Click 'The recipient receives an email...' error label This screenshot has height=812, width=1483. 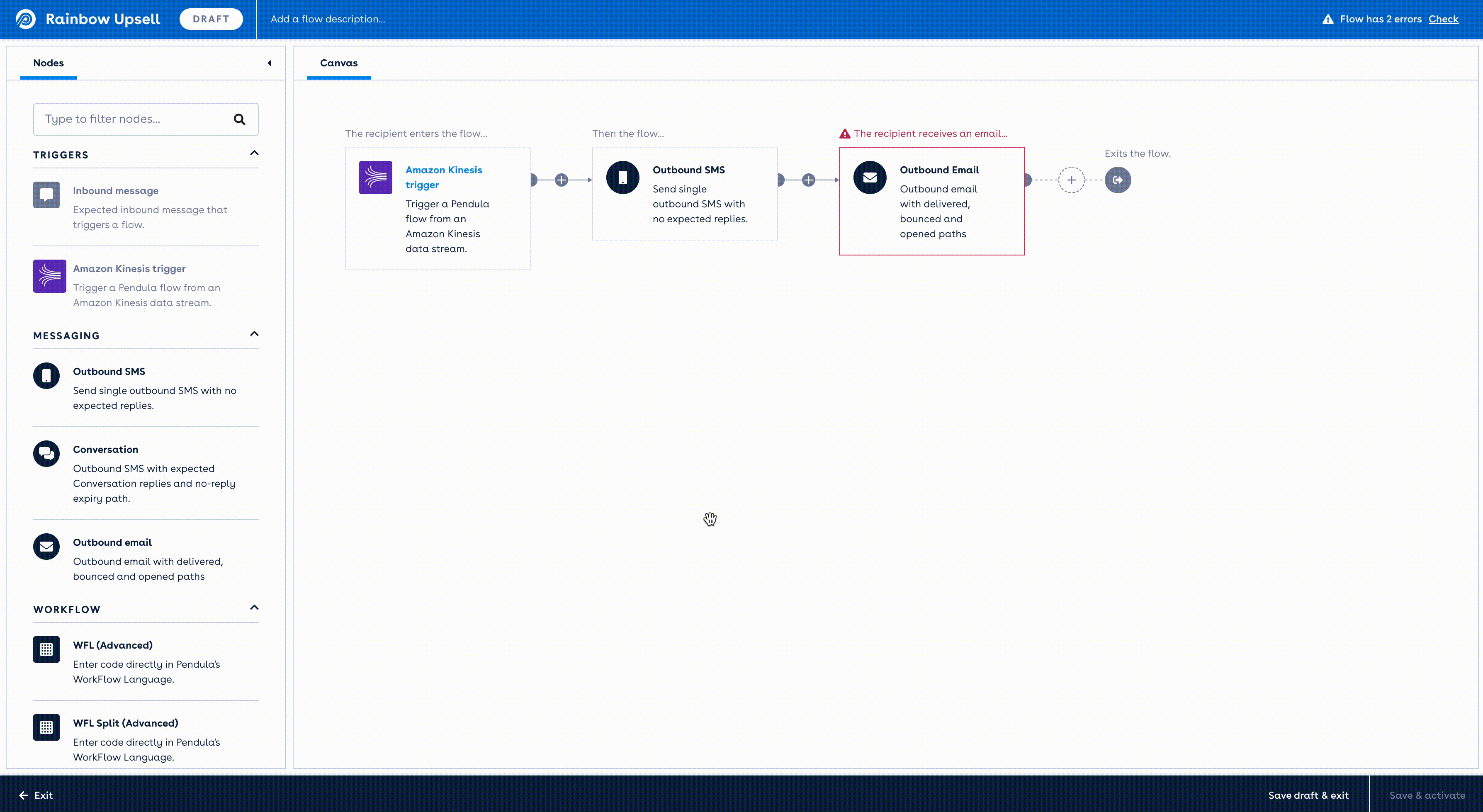click(930, 134)
